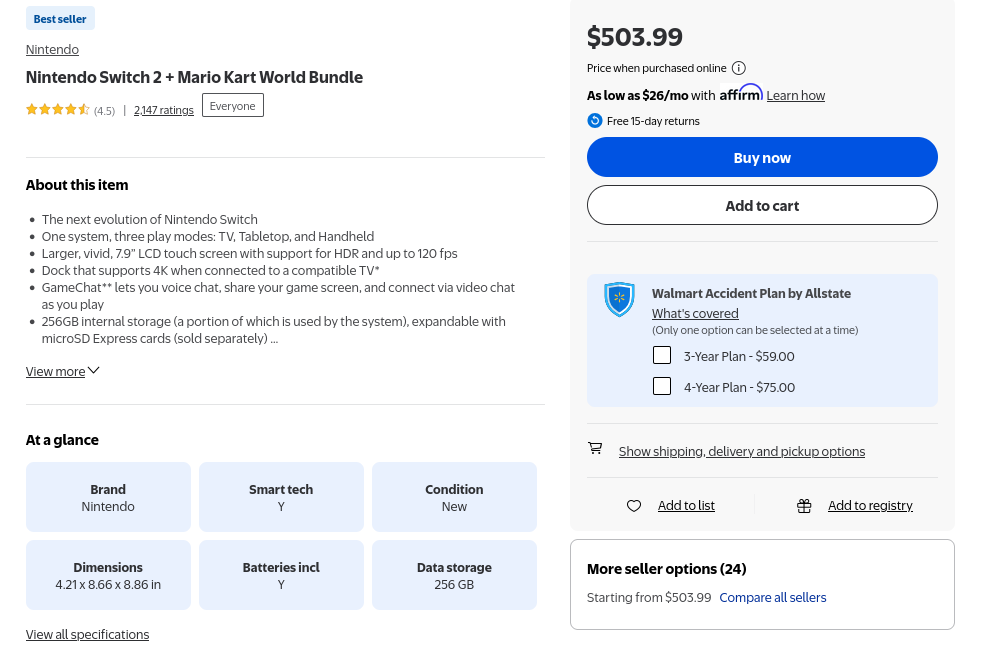Check the 3-Year Plan checkbox
1005x668 pixels.
click(x=661, y=355)
